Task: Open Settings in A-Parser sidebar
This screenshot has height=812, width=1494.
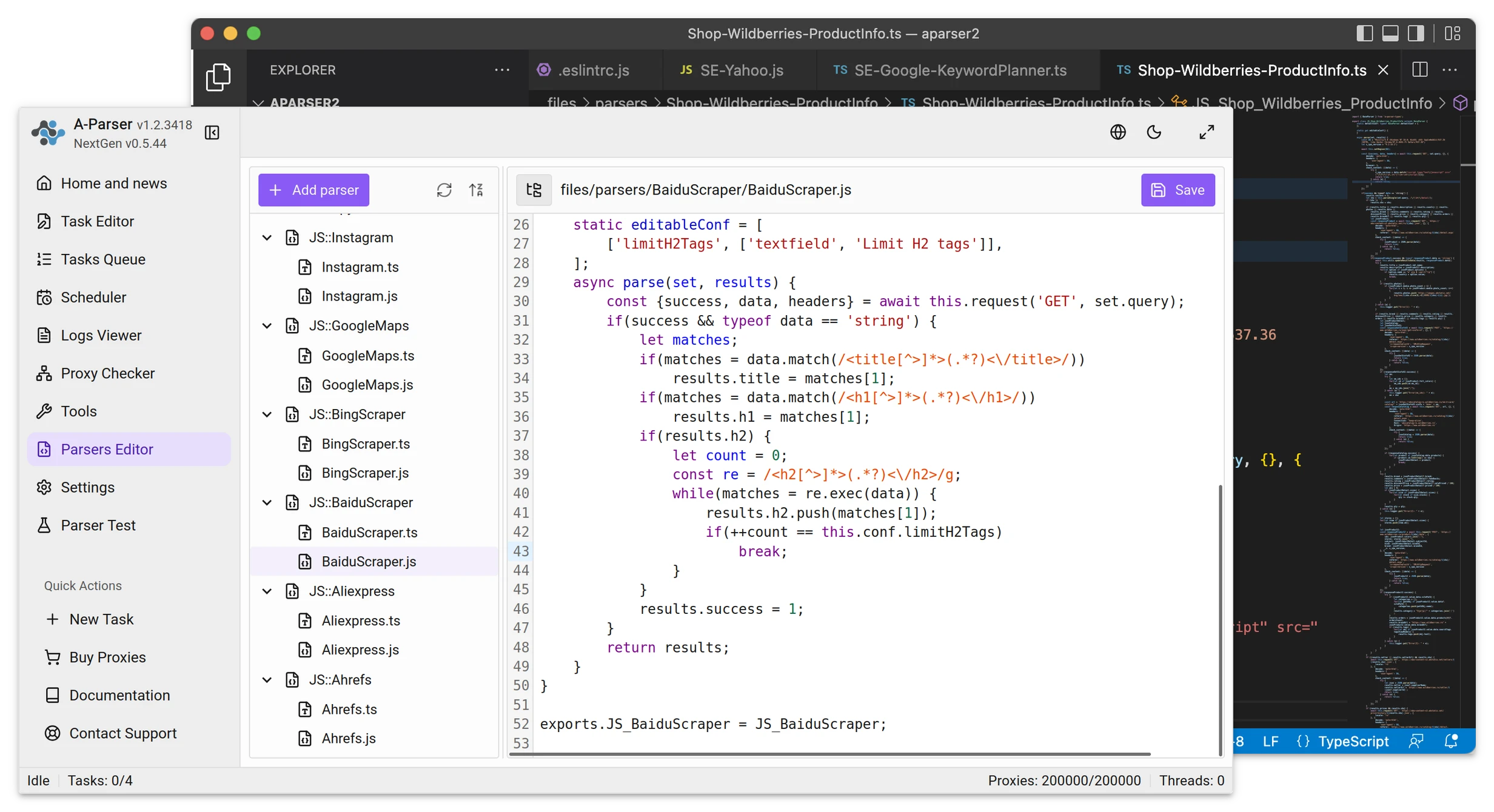Action: (x=129, y=487)
